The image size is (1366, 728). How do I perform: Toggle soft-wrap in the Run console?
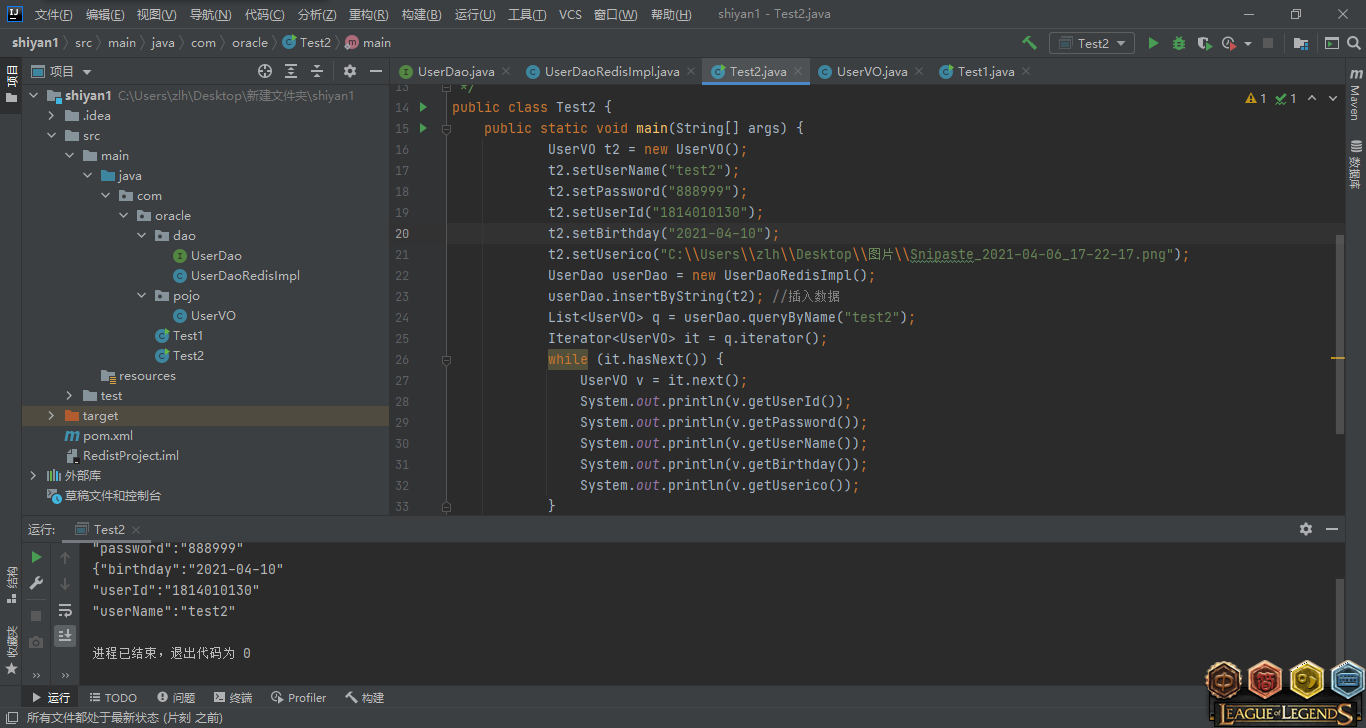point(65,610)
